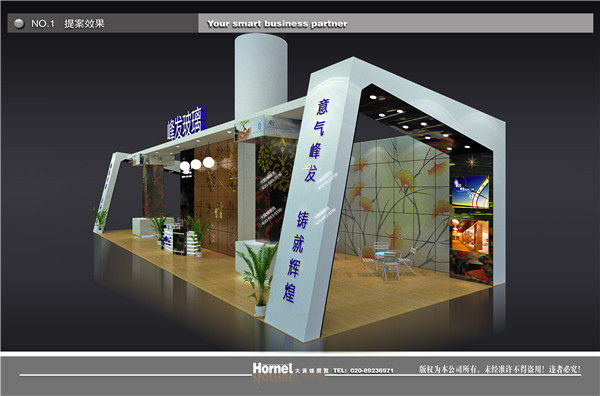Click the blue 峰发玻璃 rooftop sign

click(186, 123)
